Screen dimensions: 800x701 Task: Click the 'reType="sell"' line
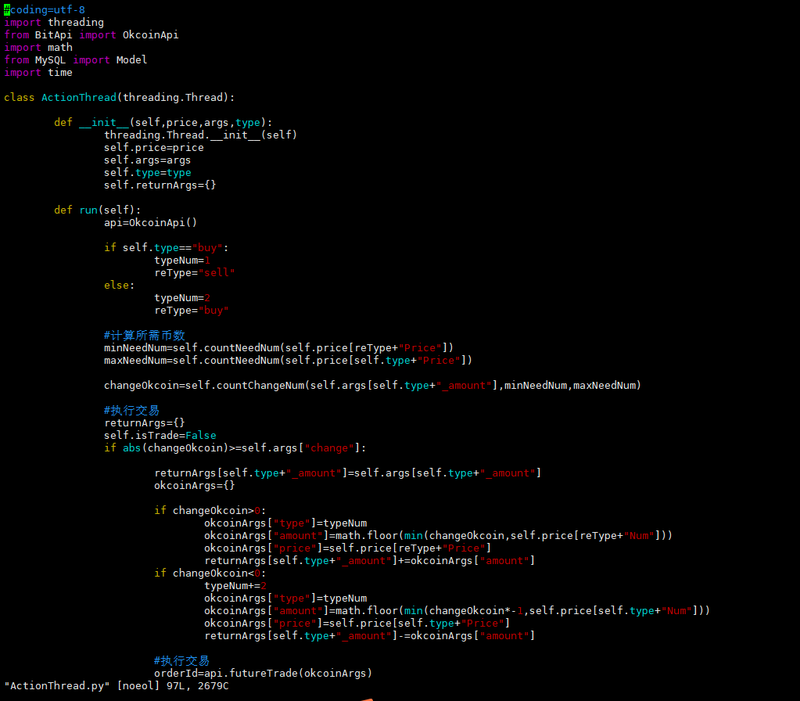pyautogui.click(x=194, y=272)
